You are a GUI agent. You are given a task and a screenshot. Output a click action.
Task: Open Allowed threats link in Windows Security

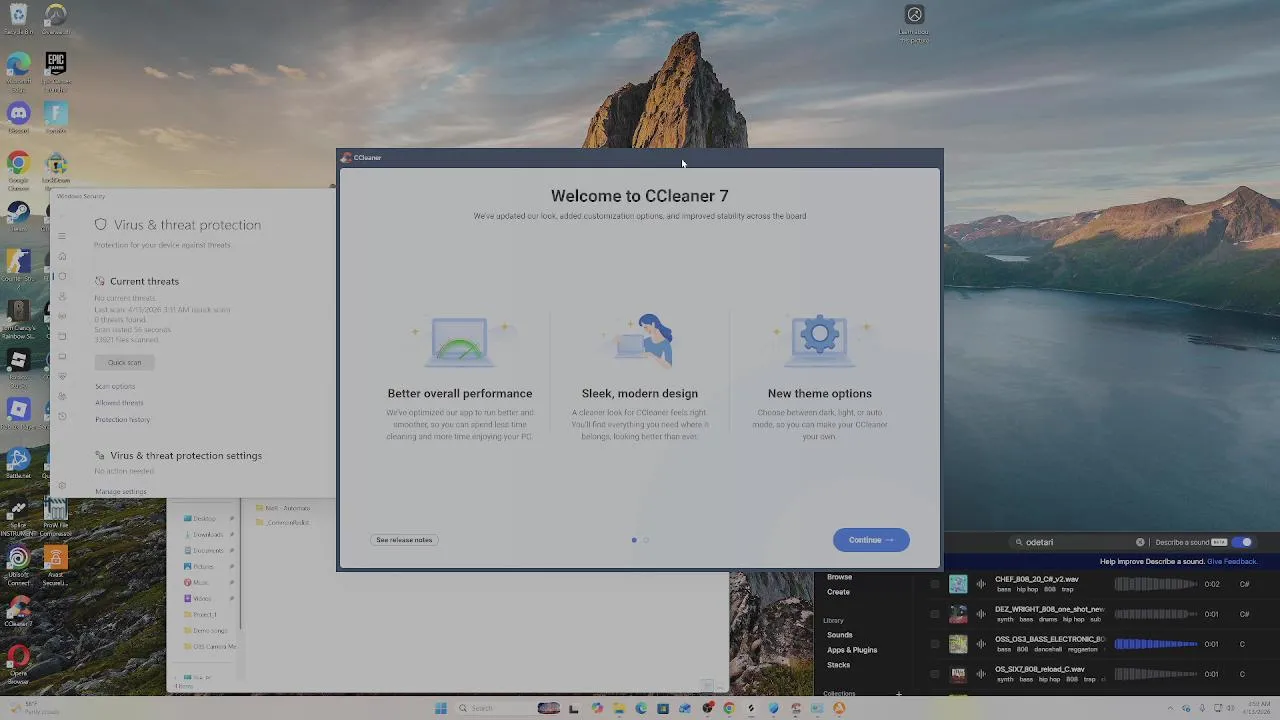coord(119,403)
